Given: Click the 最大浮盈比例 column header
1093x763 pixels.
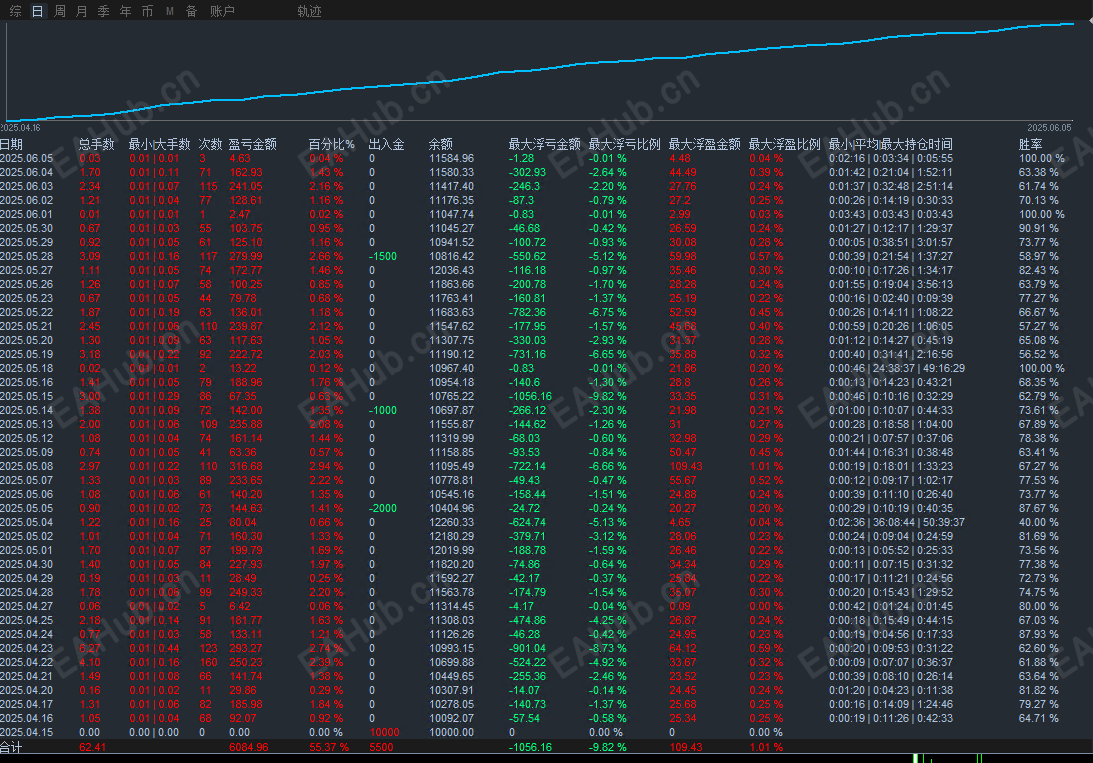Looking at the screenshot, I should [x=785, y=144].
